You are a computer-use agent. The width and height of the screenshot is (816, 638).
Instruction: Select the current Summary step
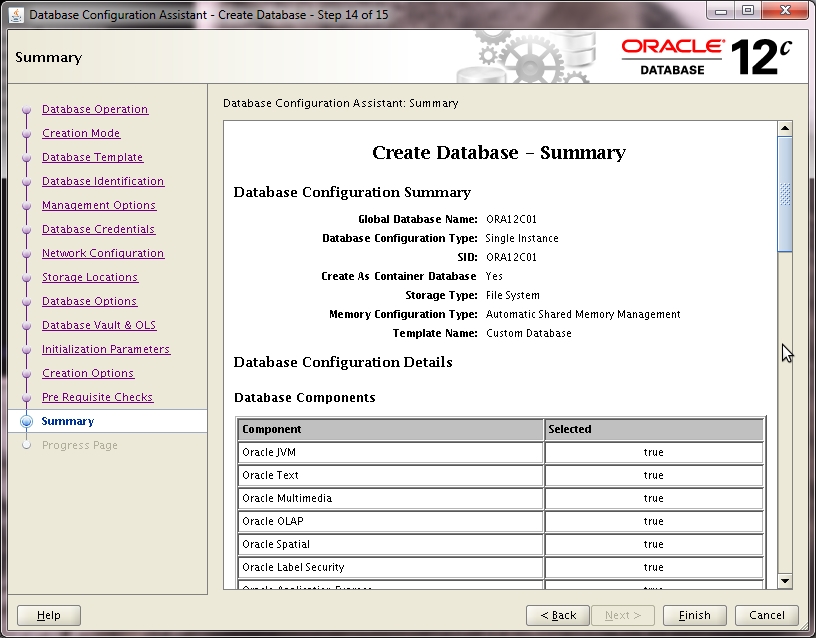click(68, 421)
